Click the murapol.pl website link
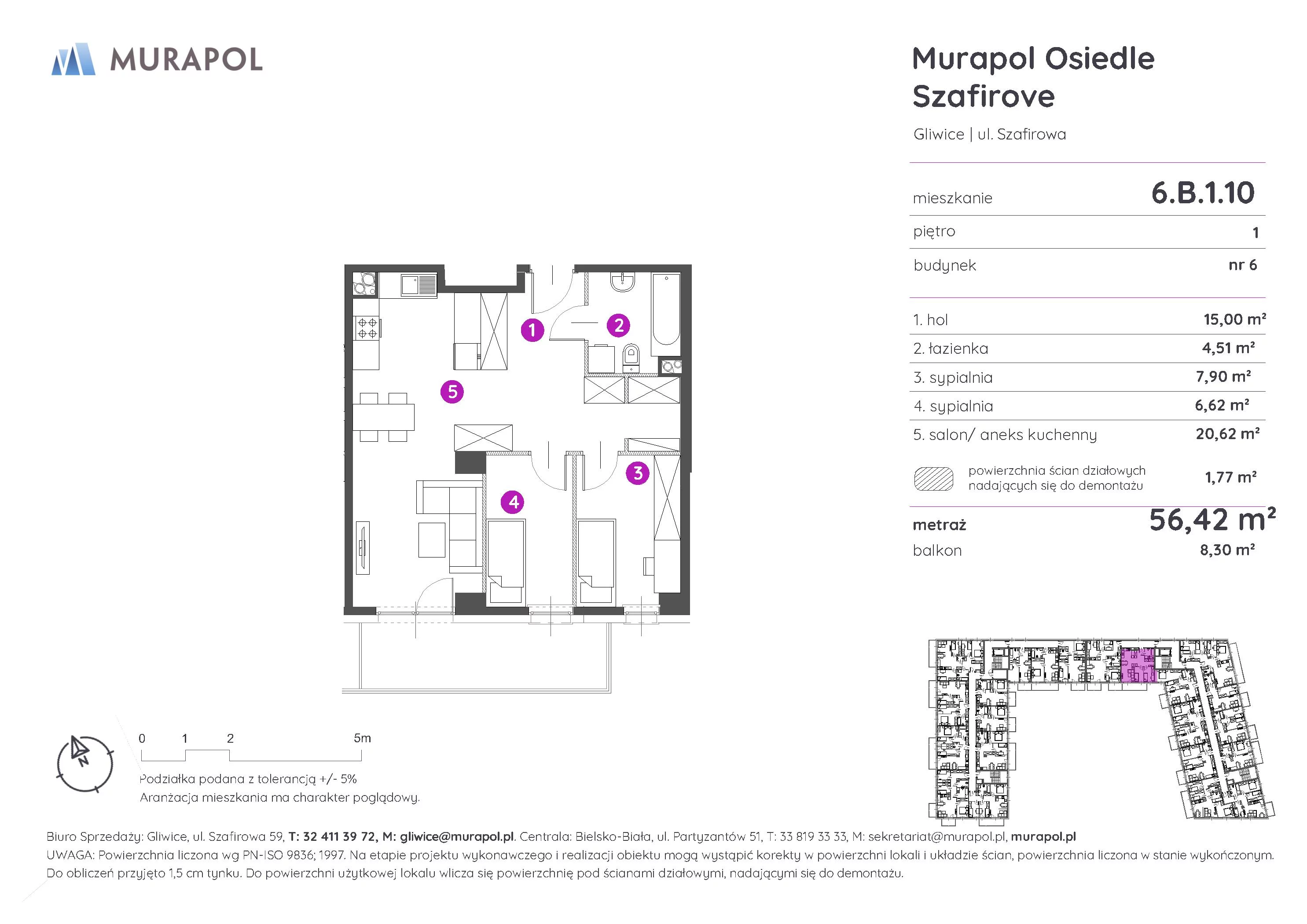This screenshot has width=1307, height=924. (1043, 837)
